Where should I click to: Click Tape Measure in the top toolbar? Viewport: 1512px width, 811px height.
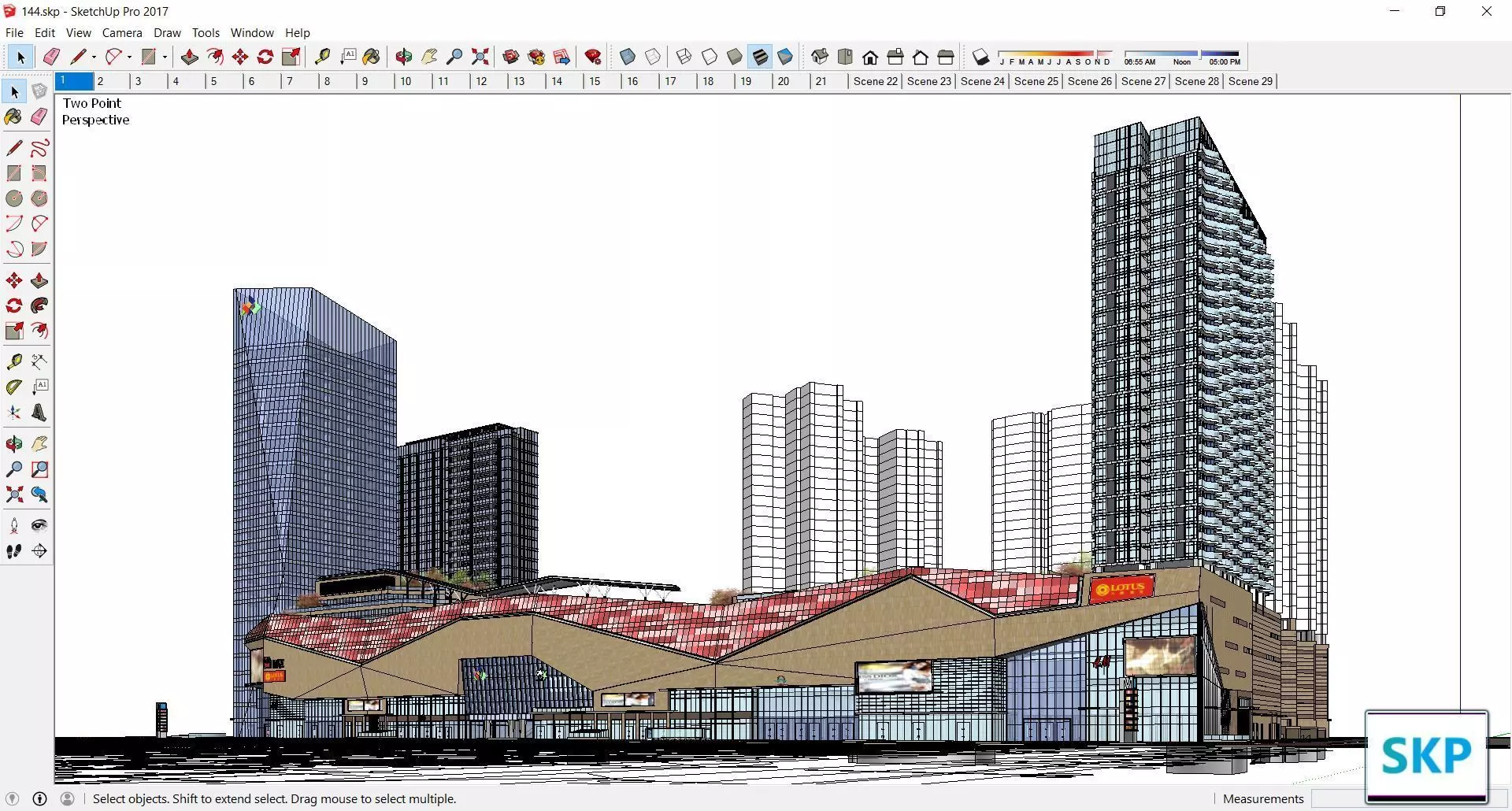click(x=322, y=57)
